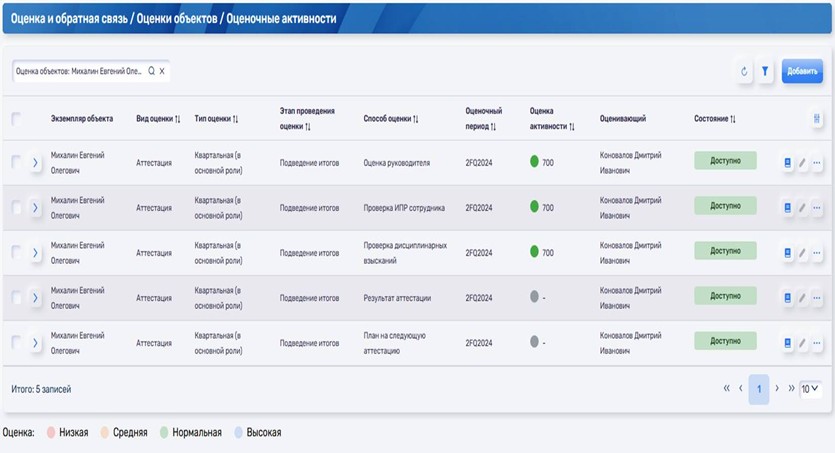The height and width of the screenshot is (453, 835).
Task: Sort by Способ оценки column header
Action: tap(391, 119)
